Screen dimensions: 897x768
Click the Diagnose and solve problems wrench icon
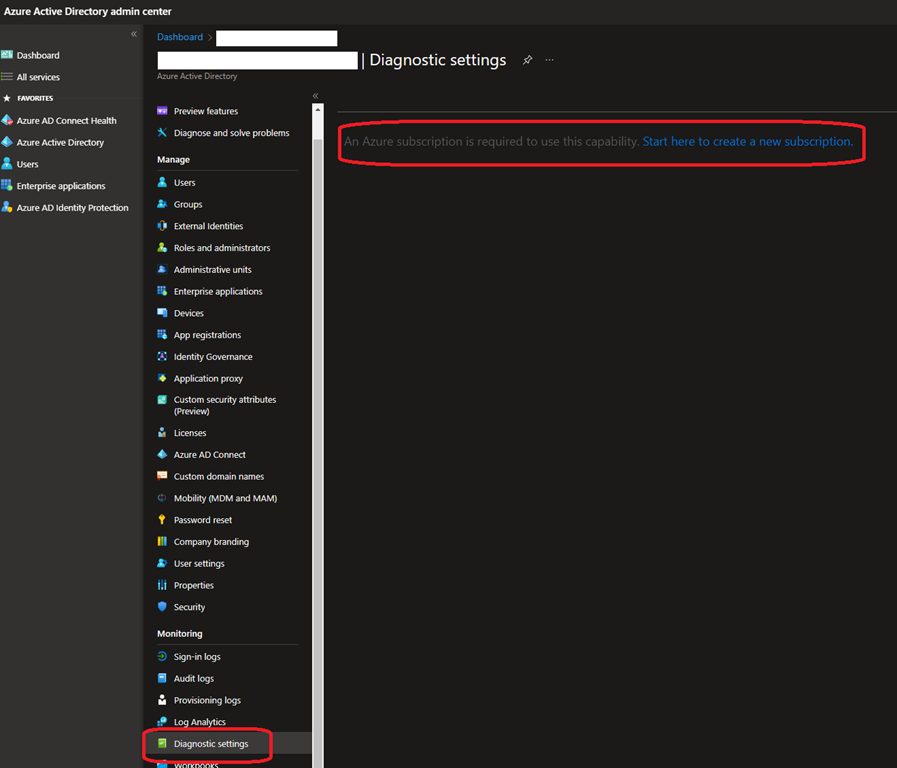coord(162,133)
